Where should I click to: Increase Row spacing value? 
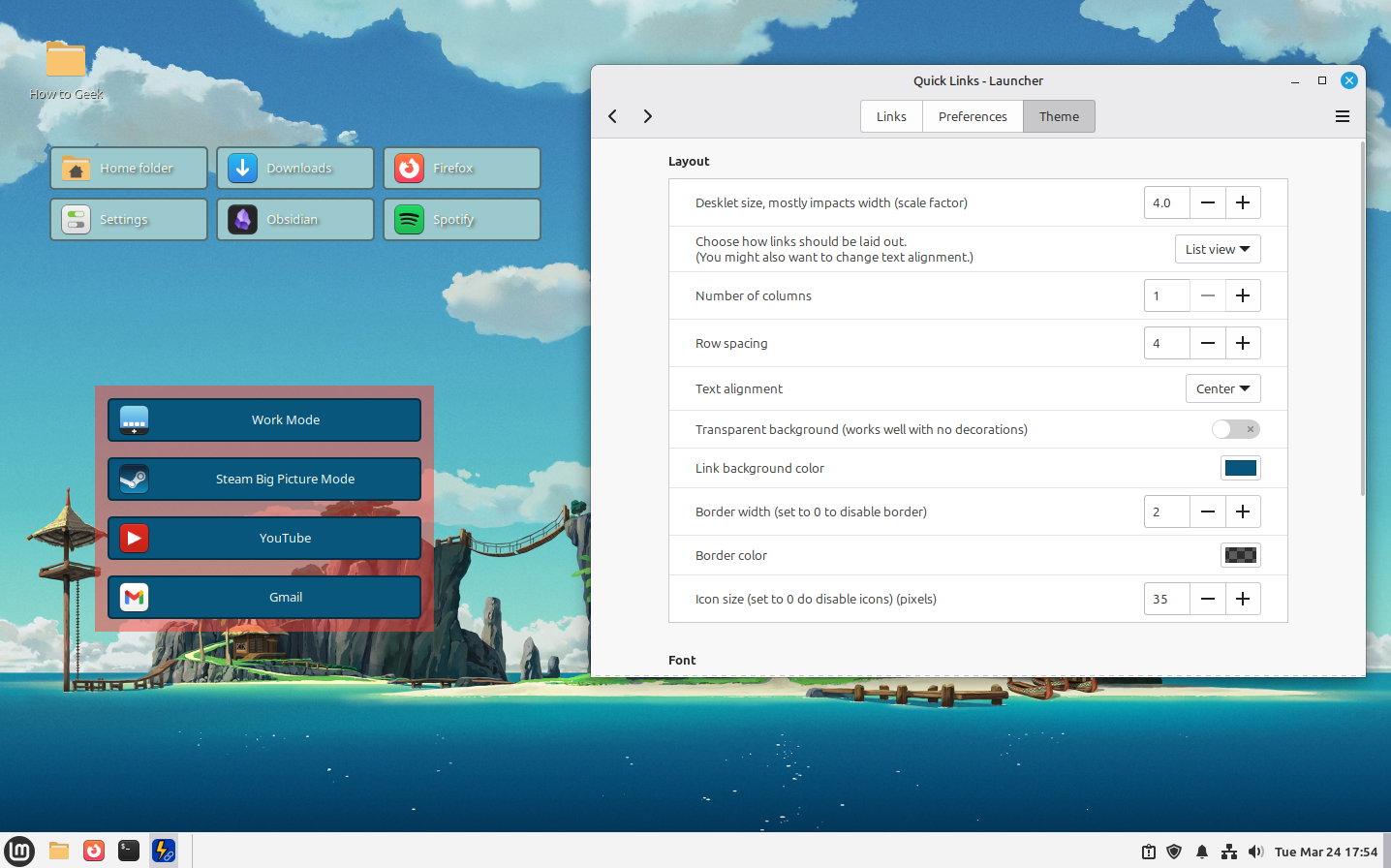click(1243, 343)
